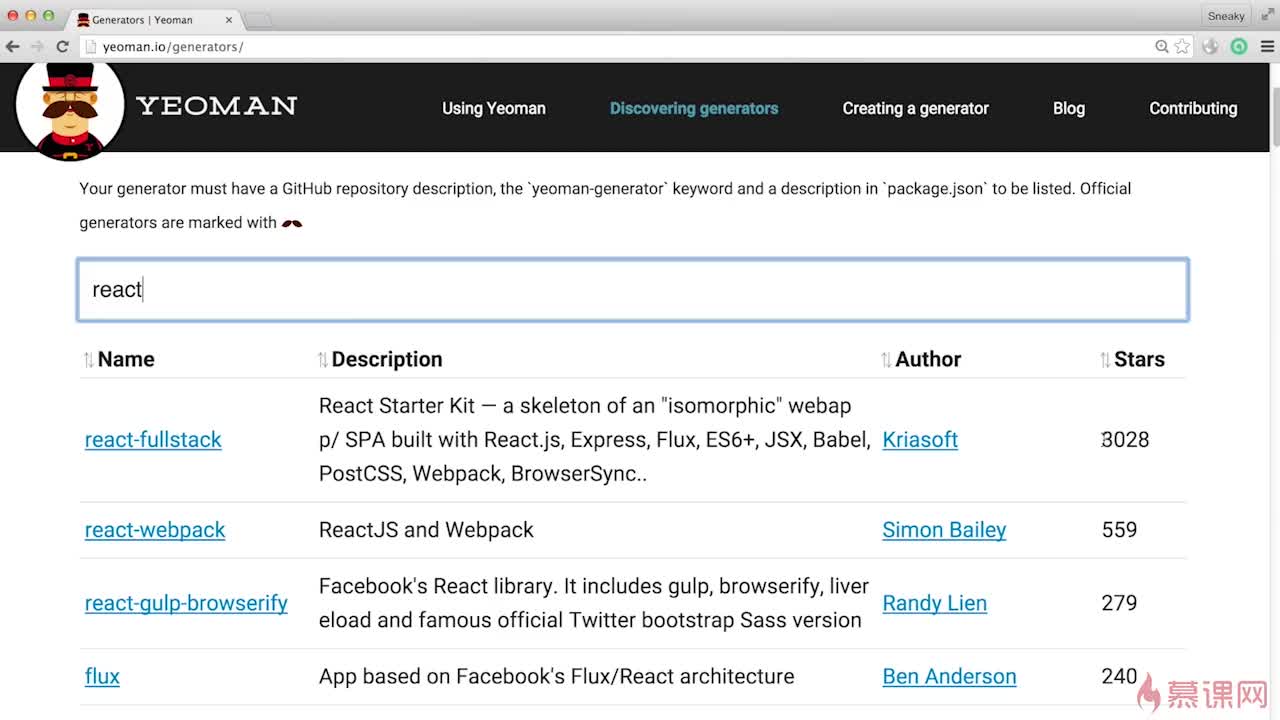Click the Sneaky profile button
Image resolution: width=1280 pixels, height=720 pixels.
point(1226,15)
